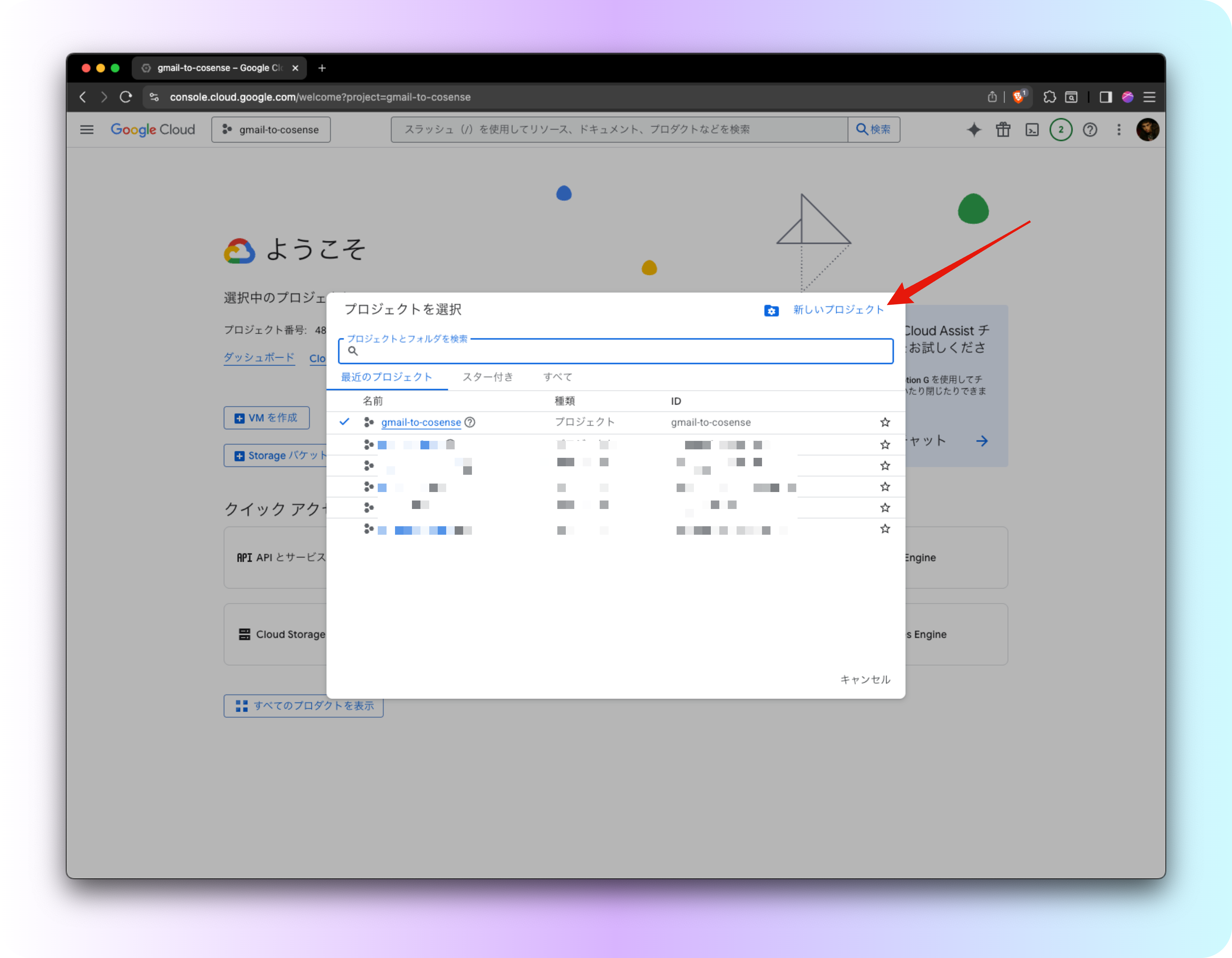Open the Brave Shields icon

pyautogui.click(x=1019, y=96)
